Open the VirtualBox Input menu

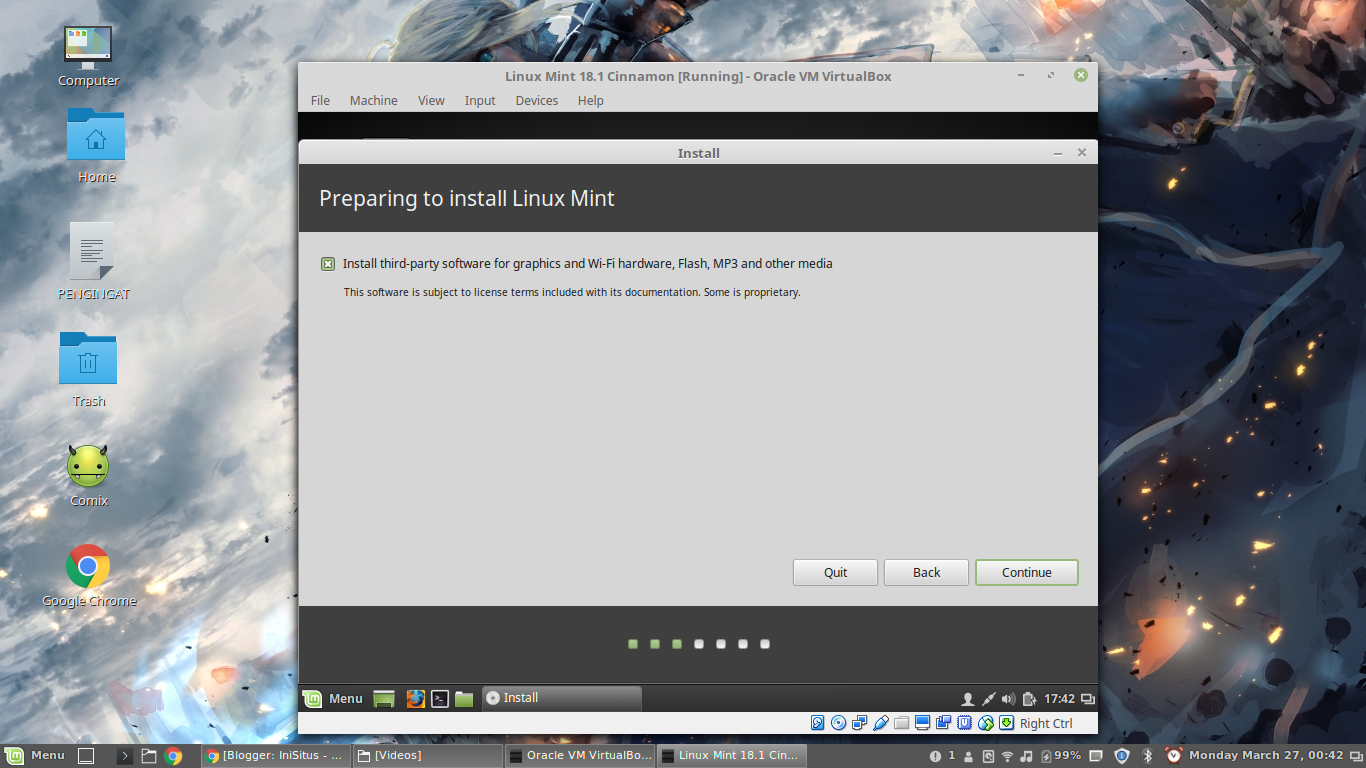pyautogui.click(x=480, y=100)
